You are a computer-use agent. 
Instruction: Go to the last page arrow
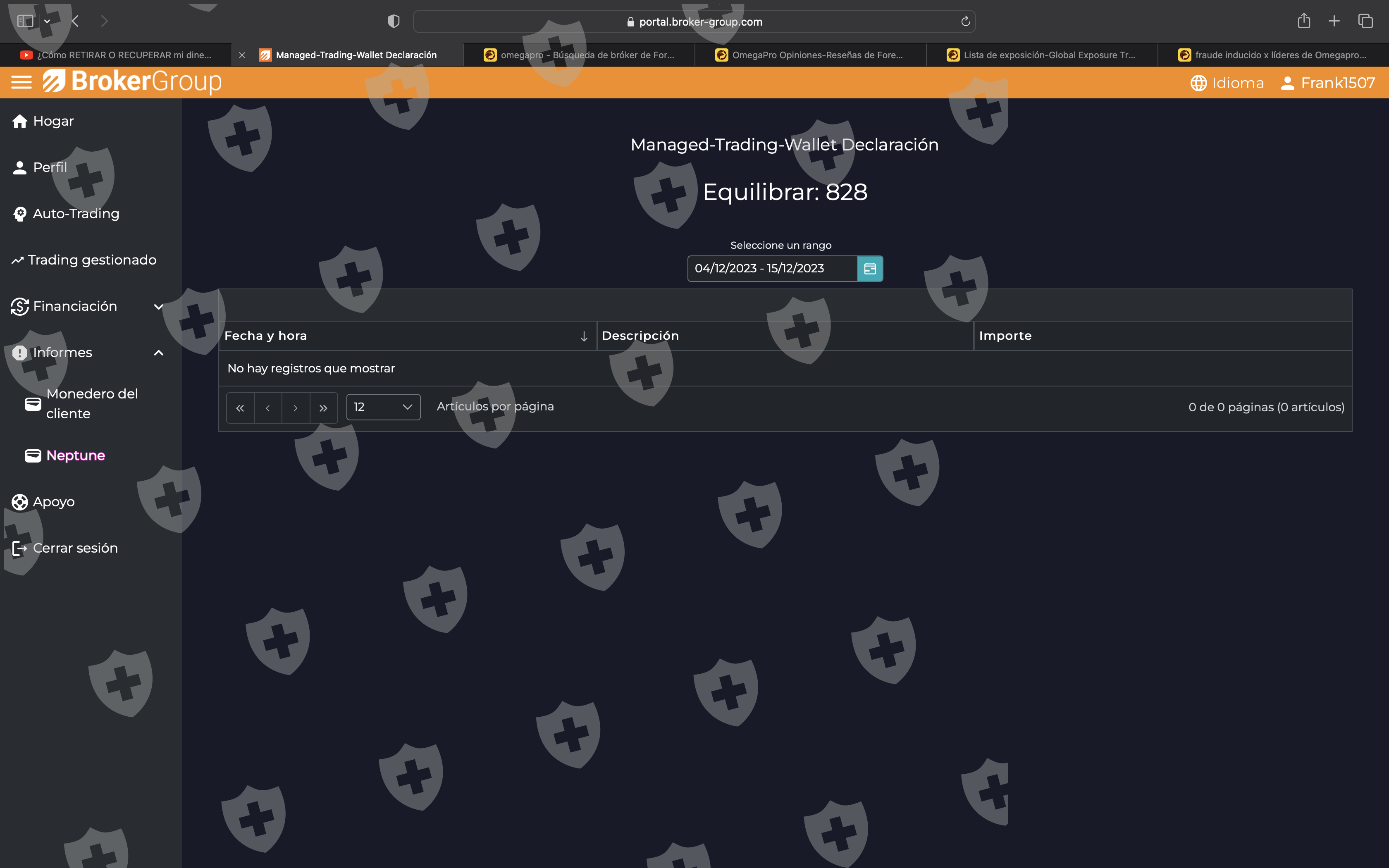coord(323,408)
